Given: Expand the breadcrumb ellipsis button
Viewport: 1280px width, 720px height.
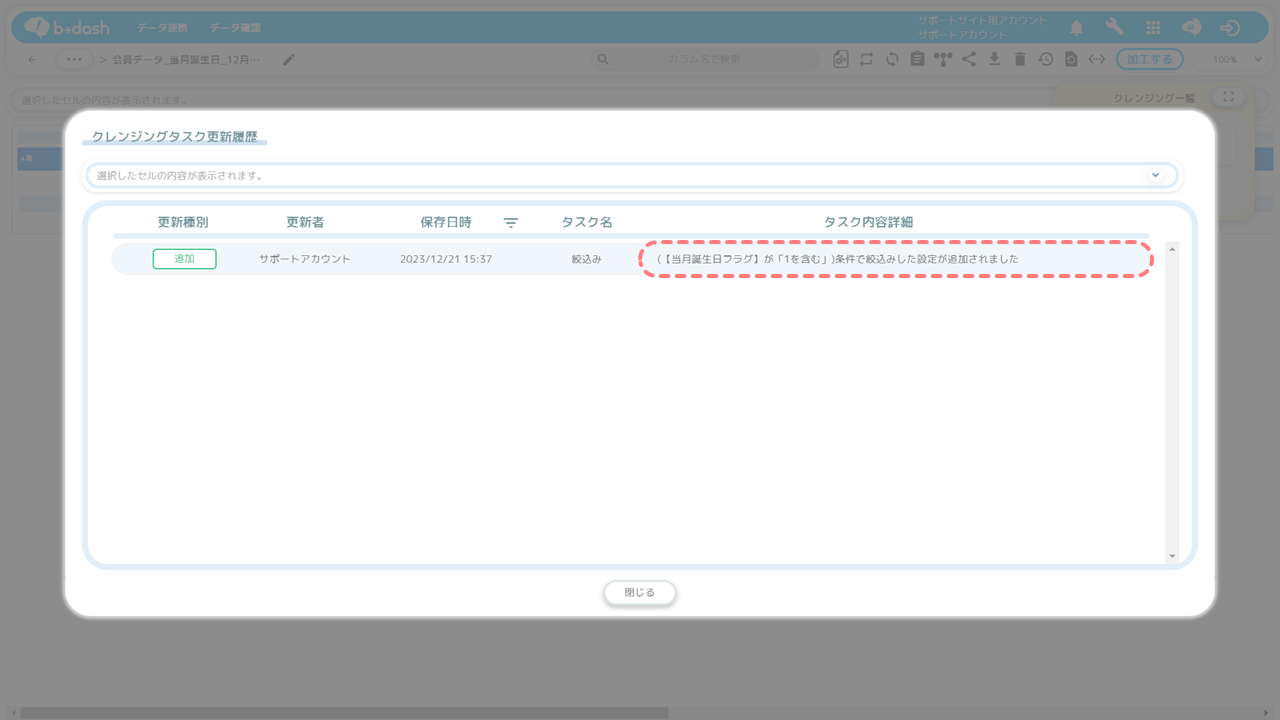Looking at the screenshot, I should 74,59.
